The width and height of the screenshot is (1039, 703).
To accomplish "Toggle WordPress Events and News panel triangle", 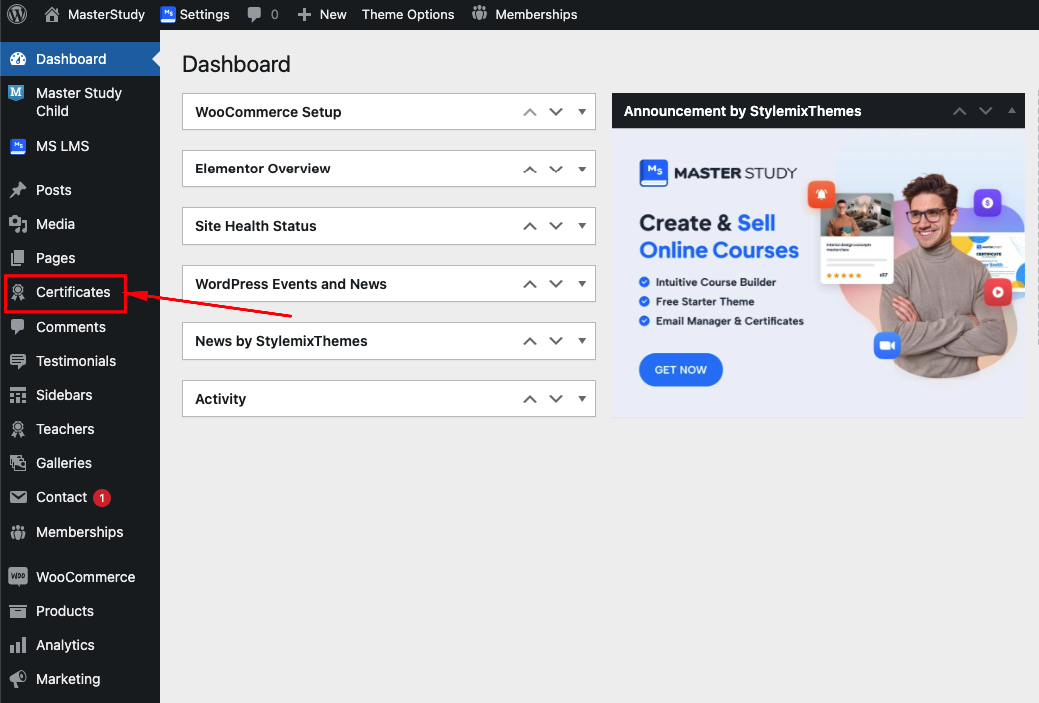I will click(x=582, y=284).
